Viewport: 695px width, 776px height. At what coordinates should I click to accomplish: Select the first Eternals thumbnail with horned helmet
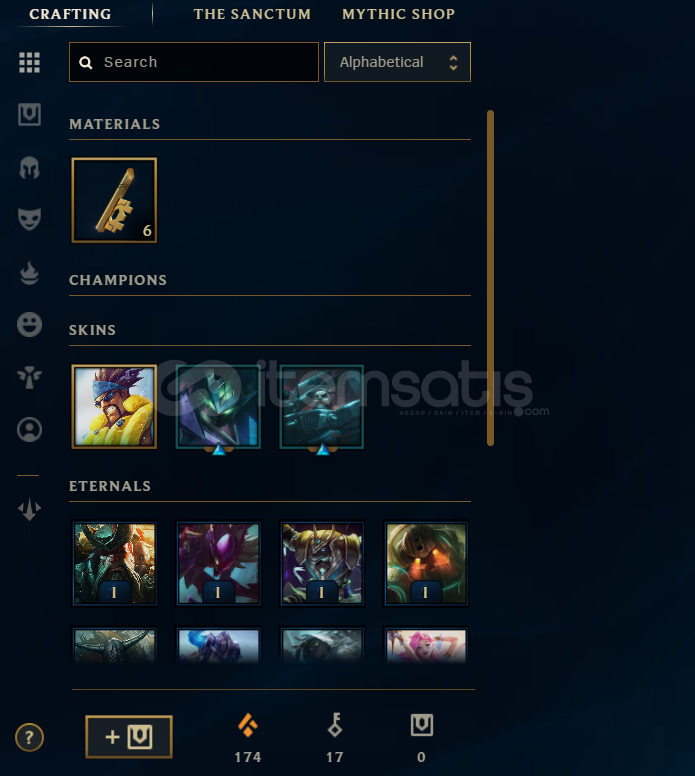point(114,564)
